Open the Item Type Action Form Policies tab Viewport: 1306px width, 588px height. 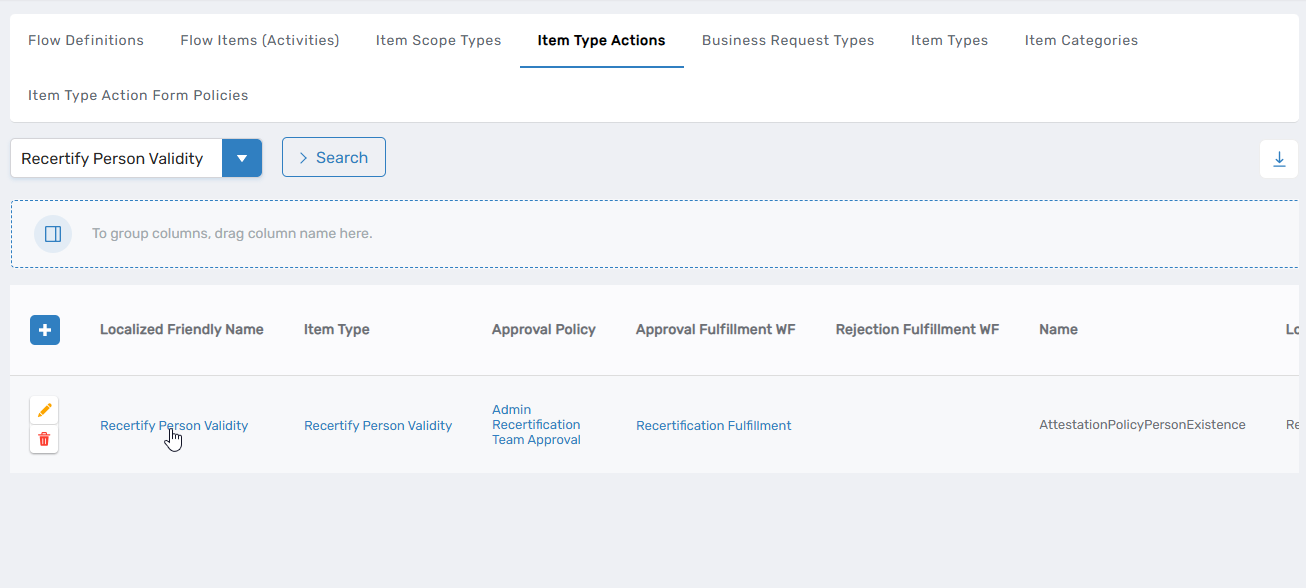[138, 96]
